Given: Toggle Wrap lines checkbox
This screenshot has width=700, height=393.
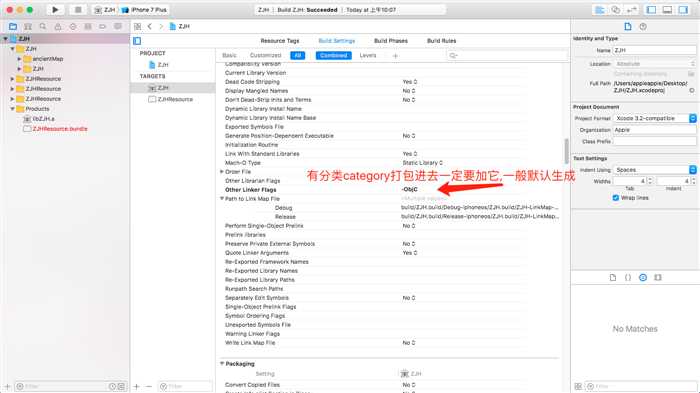Looking at the screenshot, I should (616, 198).
